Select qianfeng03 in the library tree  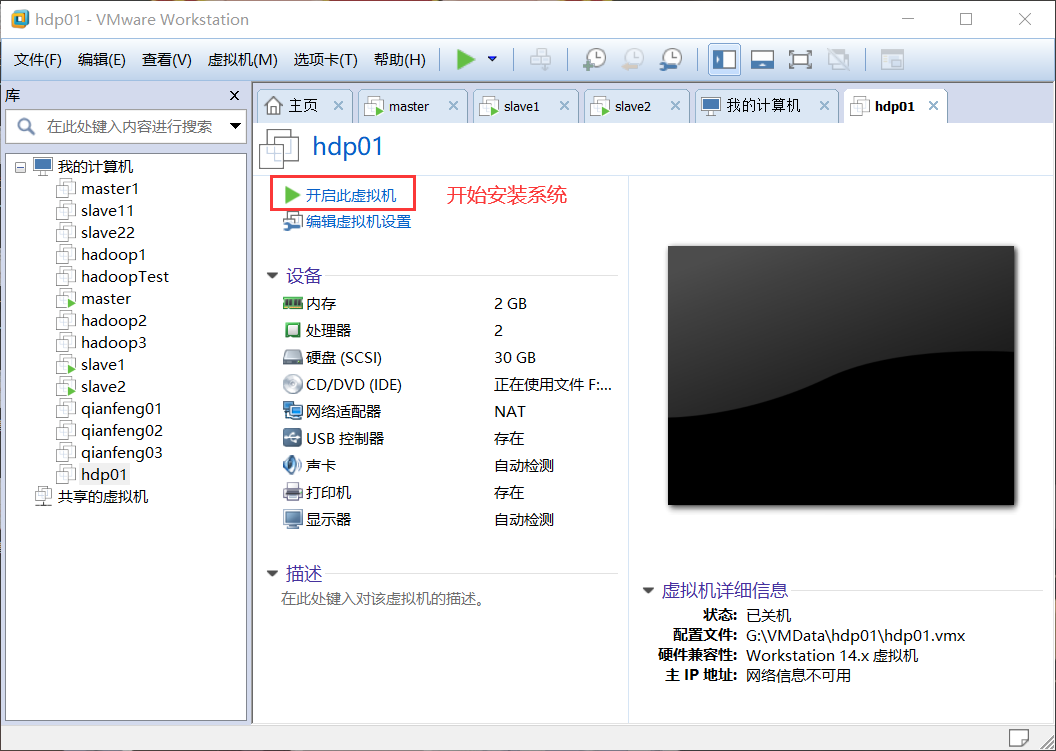[121, 453]
